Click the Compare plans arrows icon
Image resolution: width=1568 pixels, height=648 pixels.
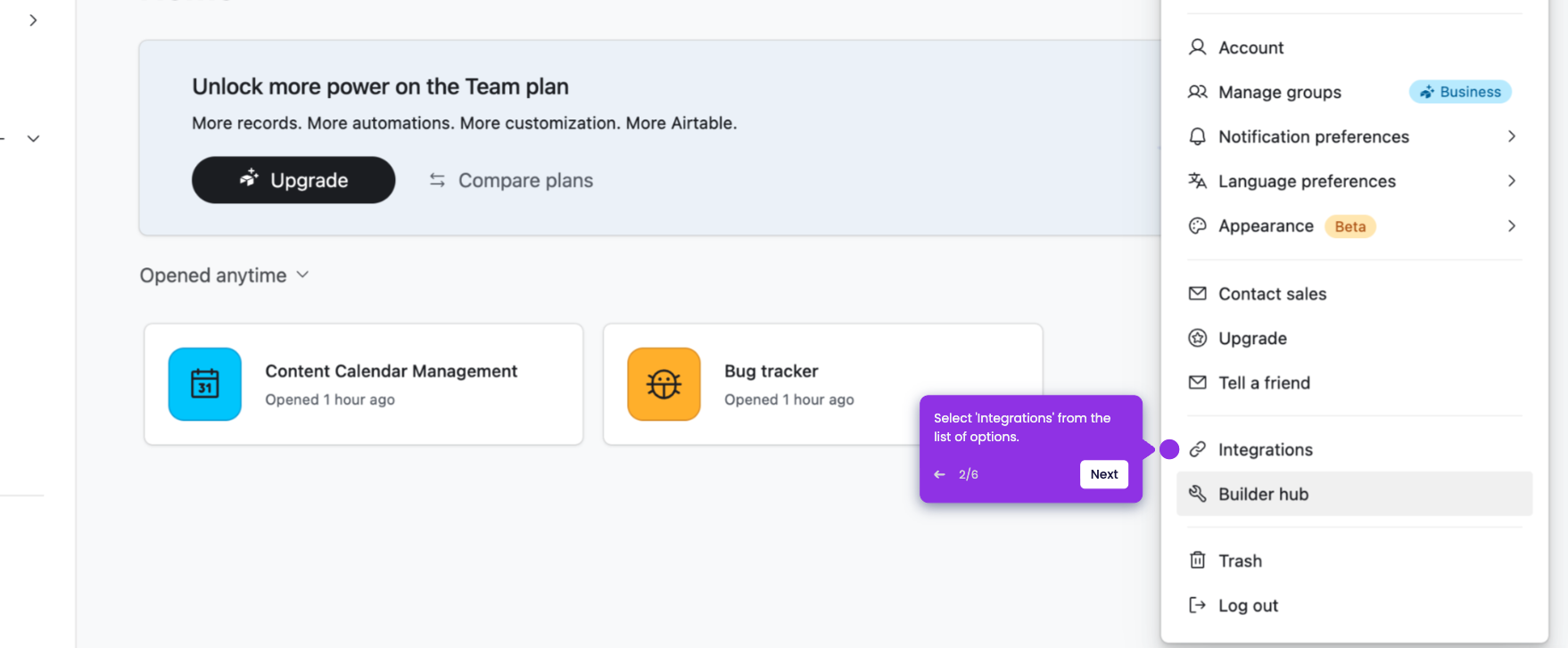[437, 180]
